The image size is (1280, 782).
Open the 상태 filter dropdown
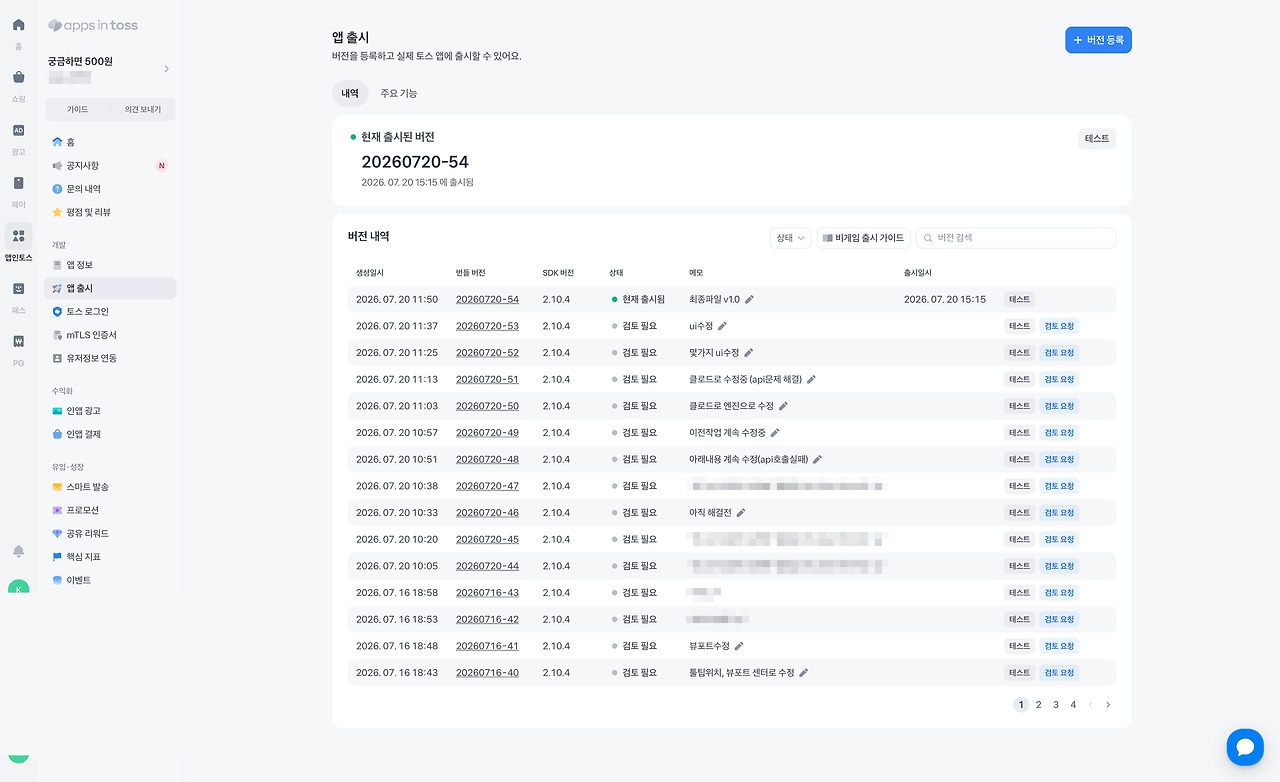coord(790,238)
